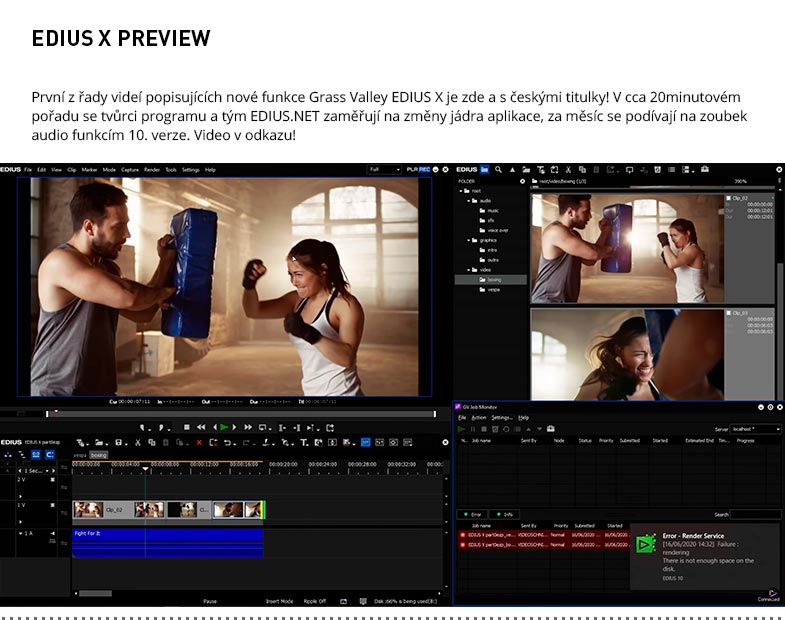Open Help menu in GV Job Monitor
785x620 pixels.
tap(523, 418)
